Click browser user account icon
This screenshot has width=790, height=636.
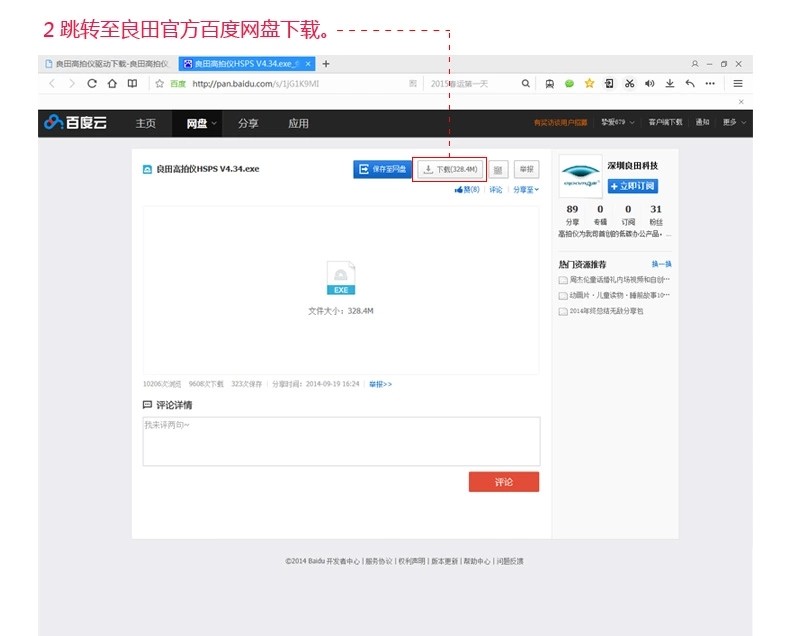coord(695,64)
